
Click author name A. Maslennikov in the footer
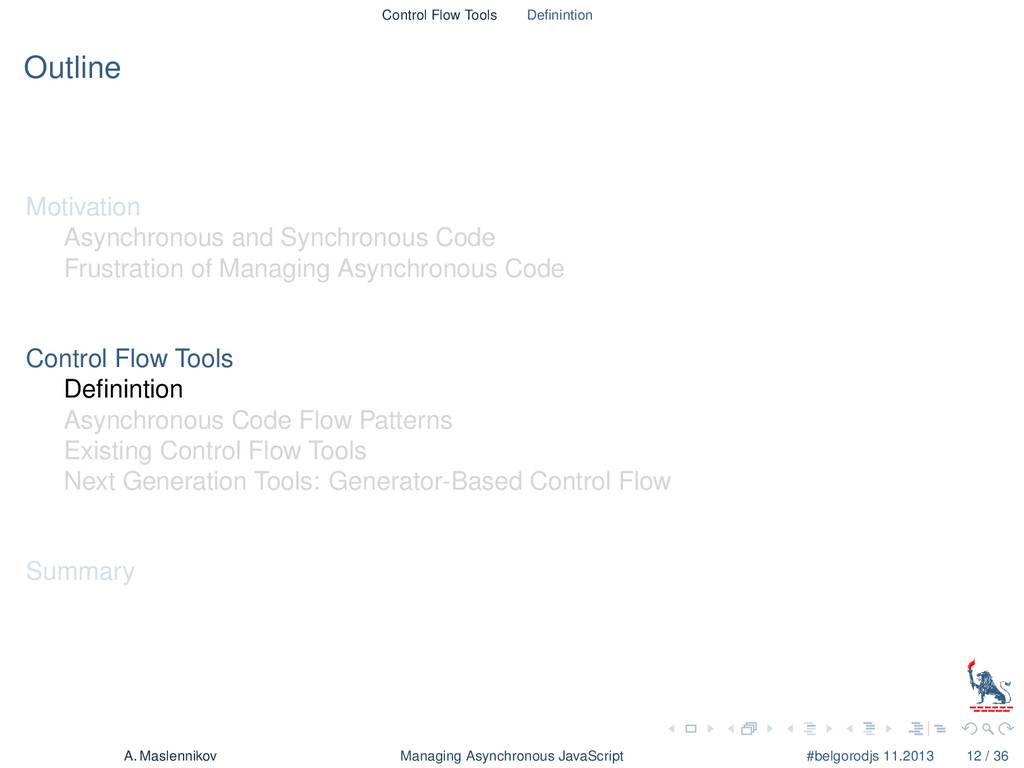[x=170, y=756]
